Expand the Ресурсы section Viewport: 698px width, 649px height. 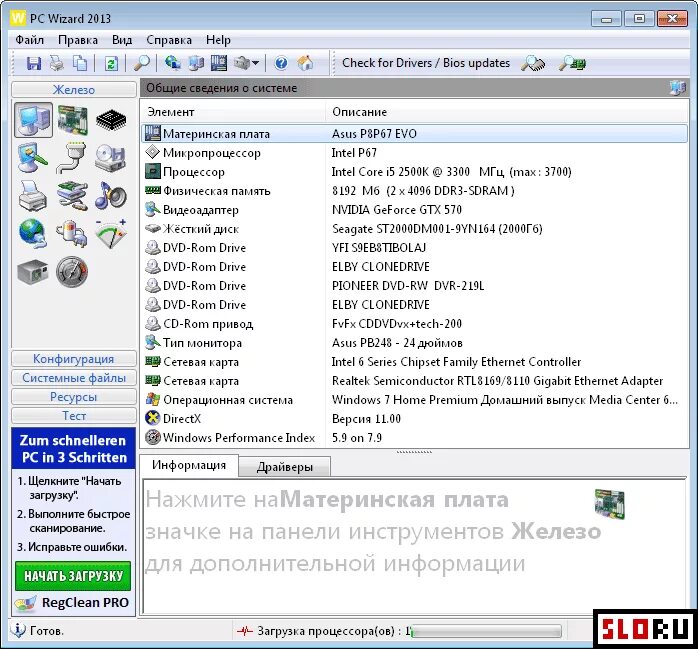coord(74,397)
